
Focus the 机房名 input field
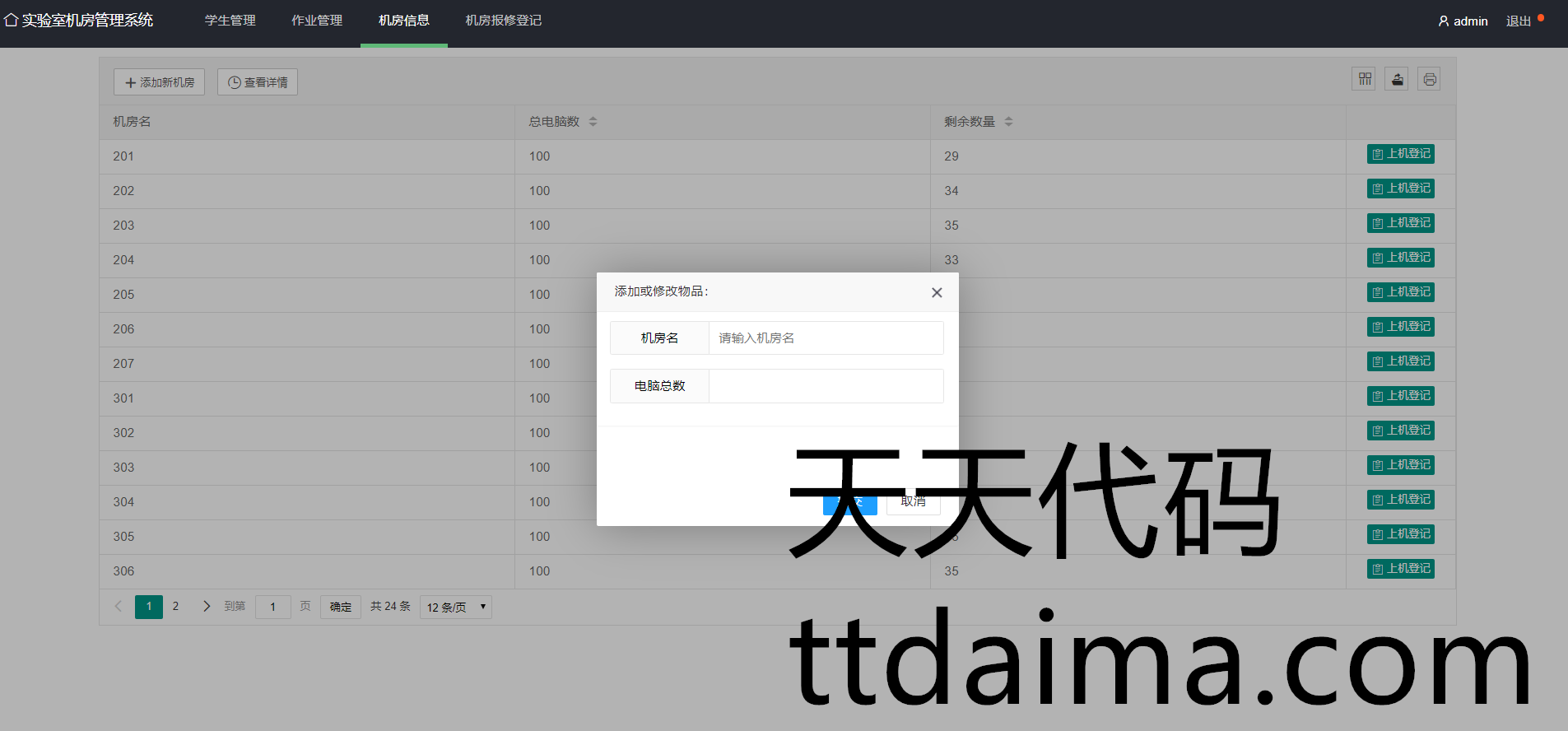coord(826,338)
